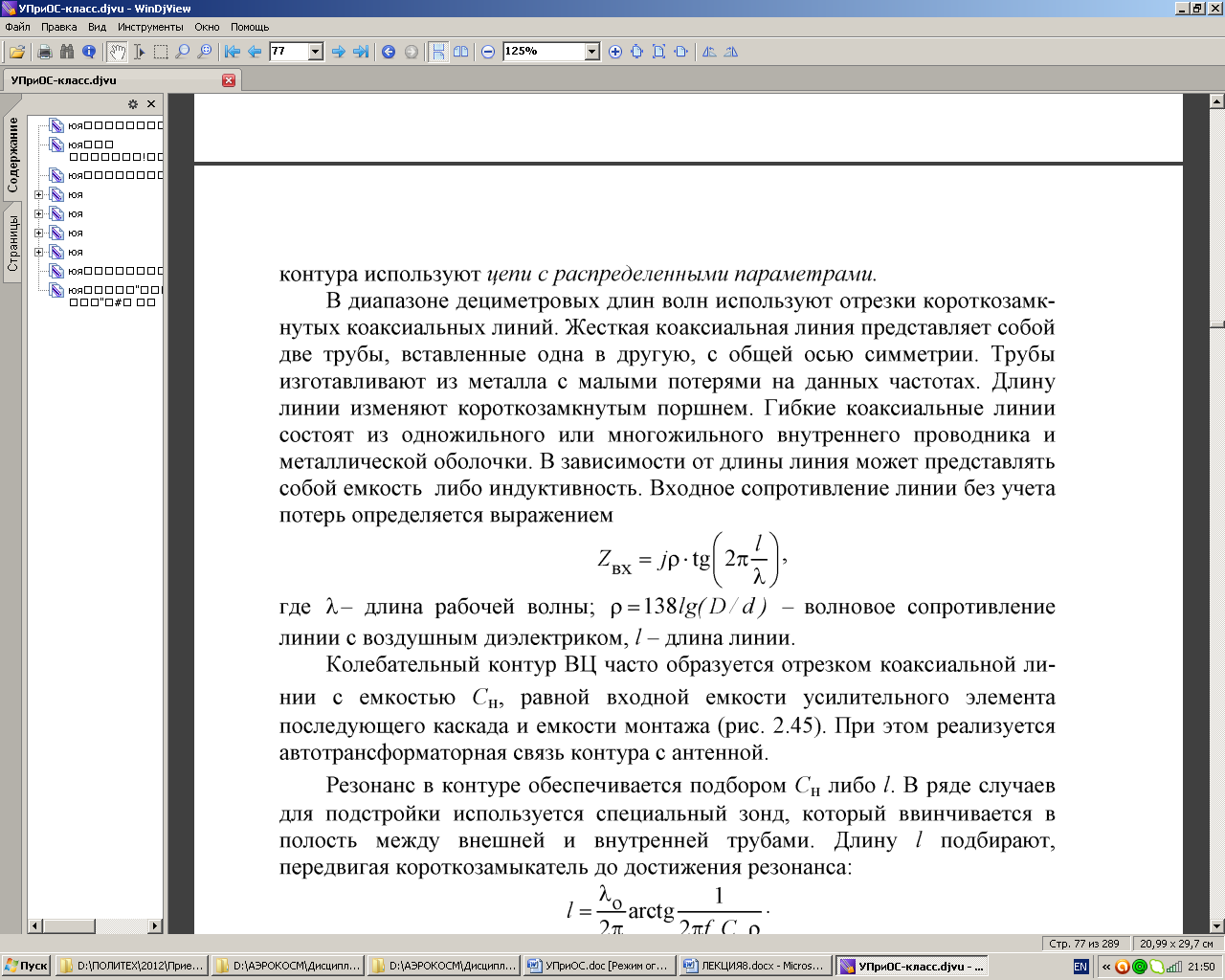Click the document scrollbar down arrow
Image resolution: width=1225 pixels, height=980 pixels.
[x=1217, y=925]
